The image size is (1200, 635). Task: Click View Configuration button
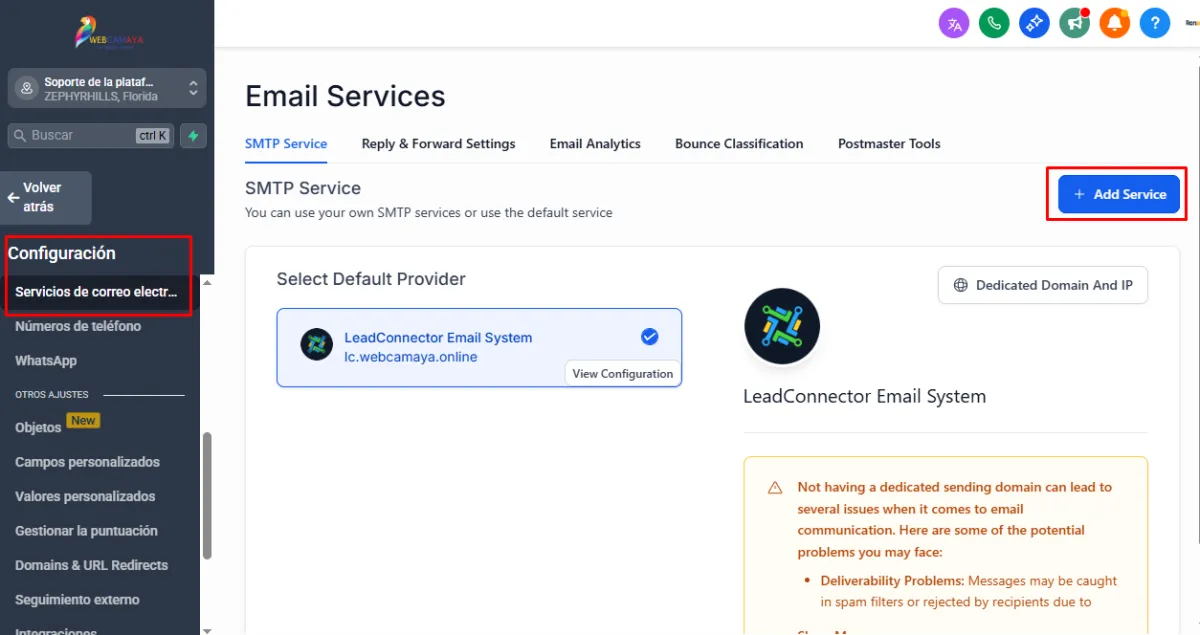click(x=622, y=373)
